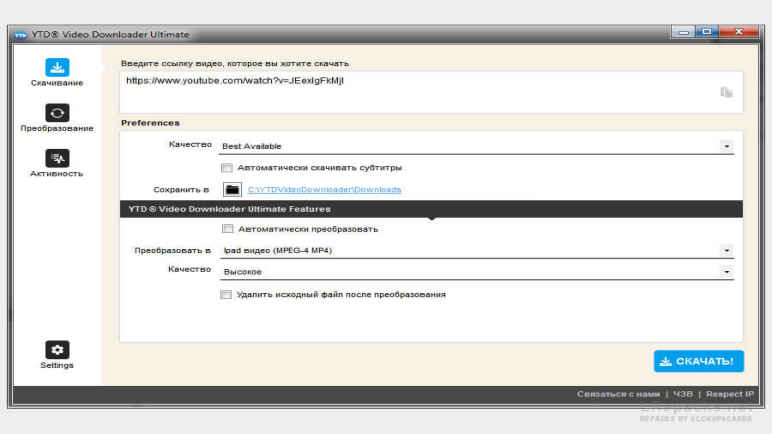
Task: Enable Автоматически скачивать субтитры checkbox
Action: (x=227, y=168)
